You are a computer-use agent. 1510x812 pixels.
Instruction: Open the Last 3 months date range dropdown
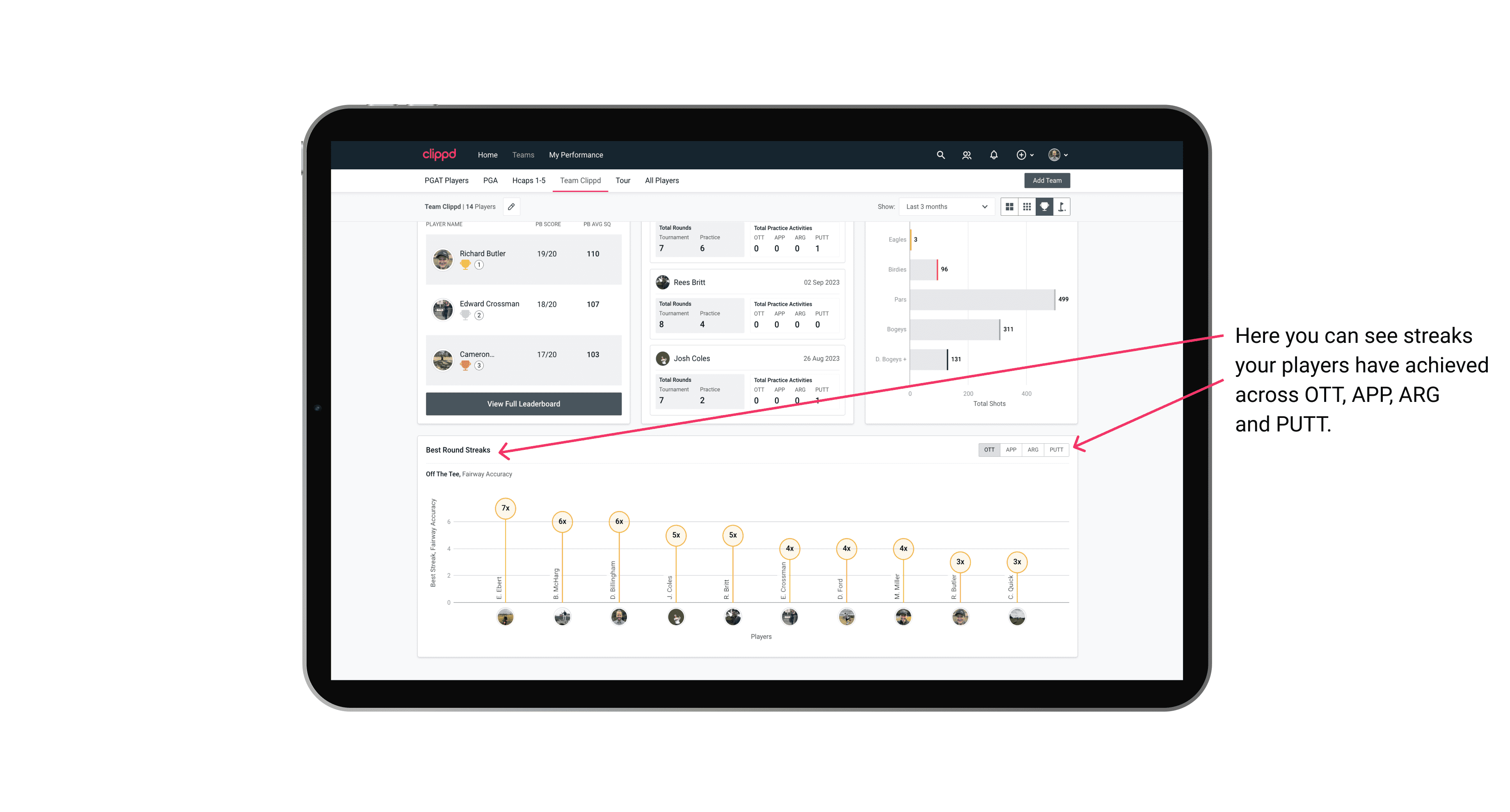point(945,207)
